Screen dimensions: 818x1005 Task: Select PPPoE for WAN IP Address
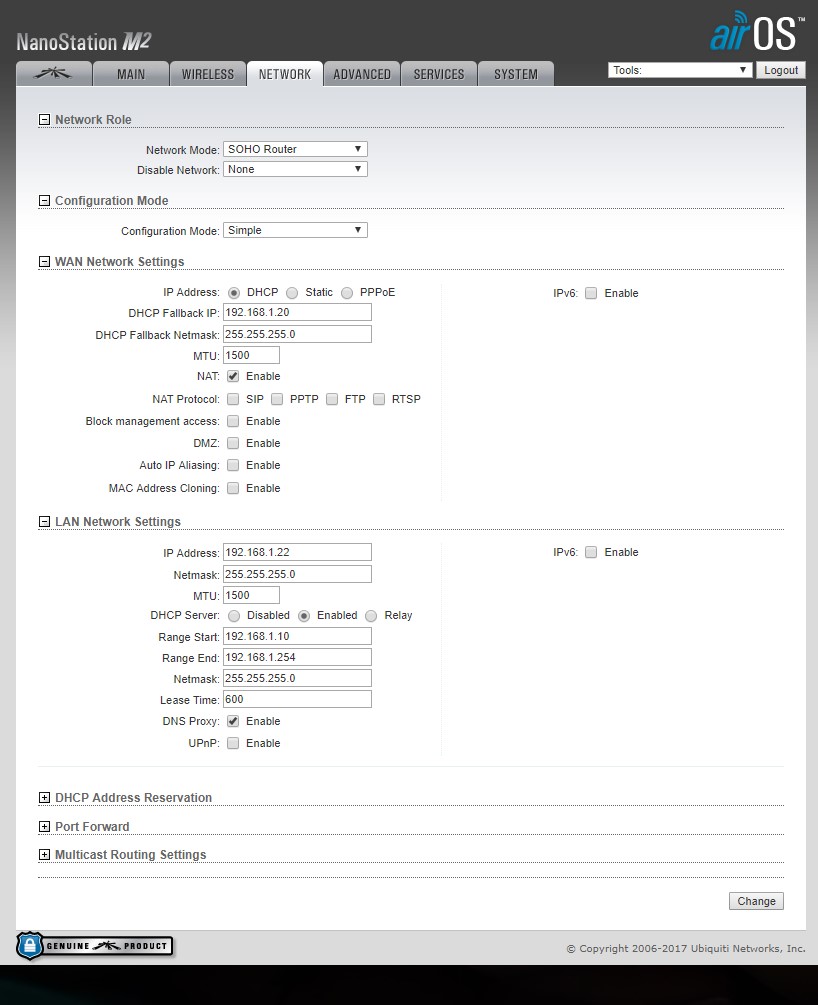(x=347, y=293)
